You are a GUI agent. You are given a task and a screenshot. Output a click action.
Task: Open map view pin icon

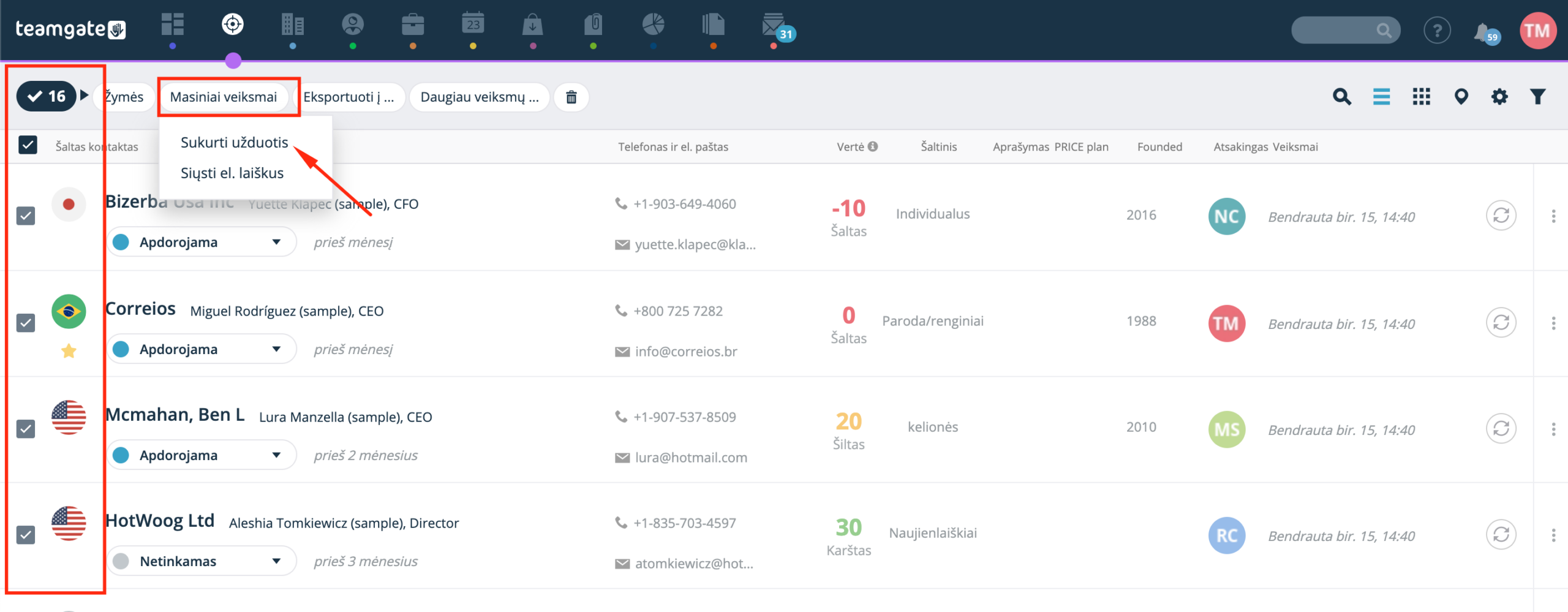[x=1461, y=96]
